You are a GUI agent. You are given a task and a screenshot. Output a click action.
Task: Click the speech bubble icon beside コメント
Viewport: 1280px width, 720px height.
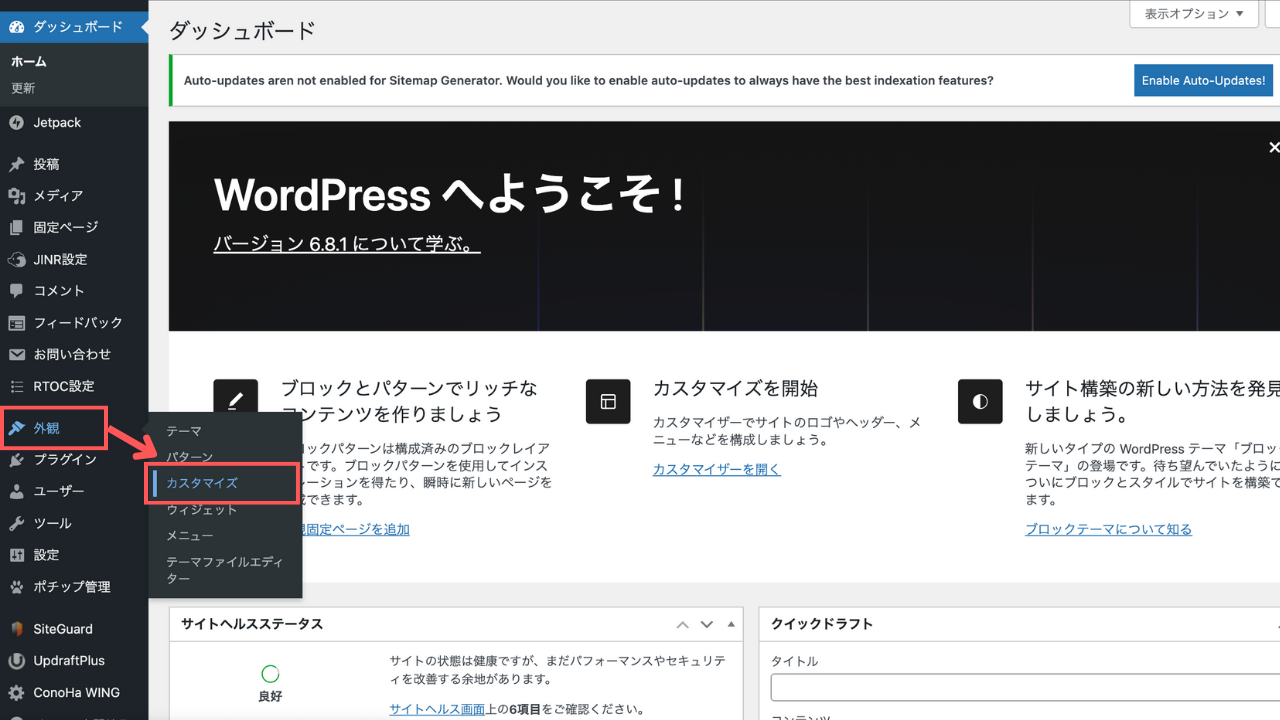point(16,291)
